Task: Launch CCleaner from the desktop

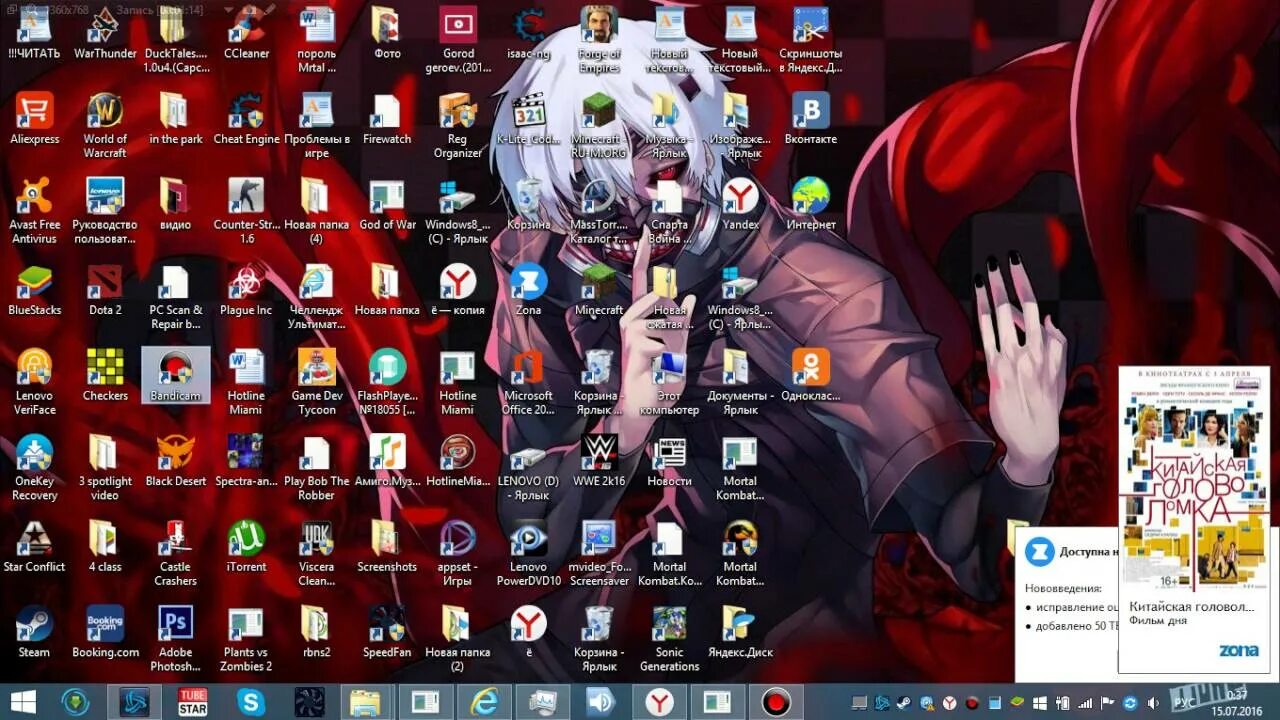Action: 246,34
